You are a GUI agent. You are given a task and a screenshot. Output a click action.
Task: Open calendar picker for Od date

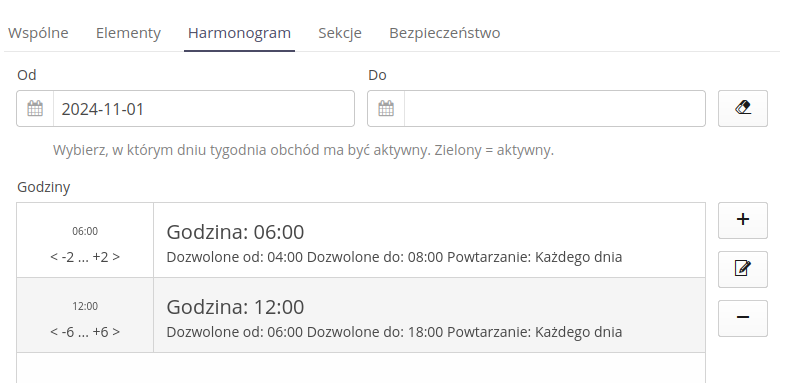(35, 108)
